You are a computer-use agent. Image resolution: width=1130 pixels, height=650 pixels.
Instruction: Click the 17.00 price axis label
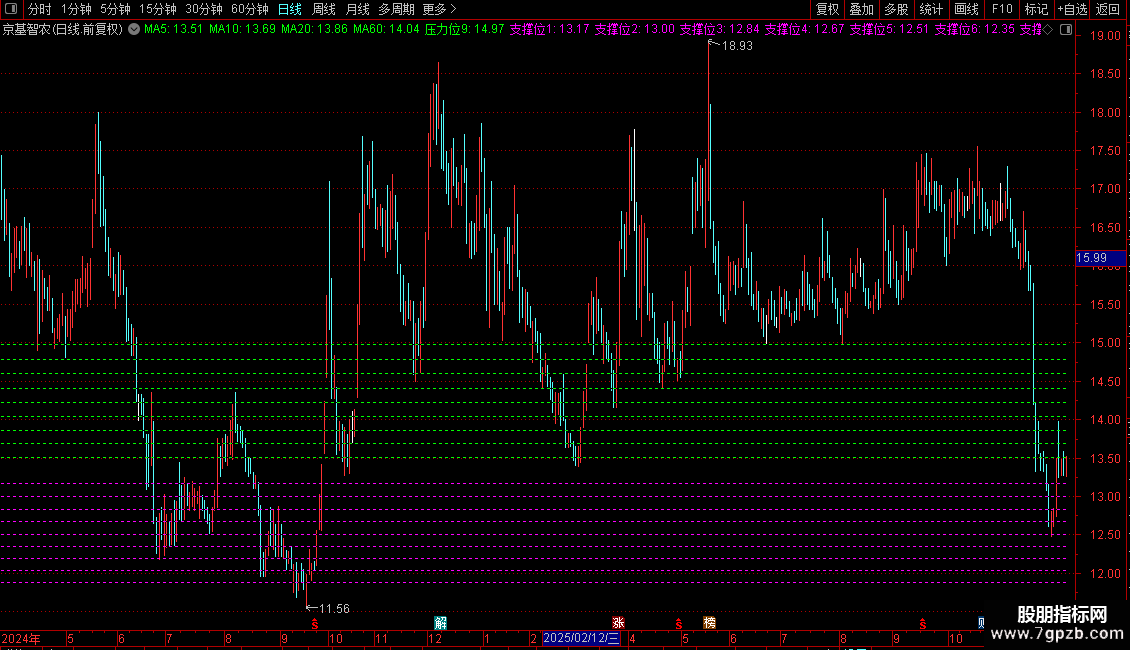(x=1105, y=189)
